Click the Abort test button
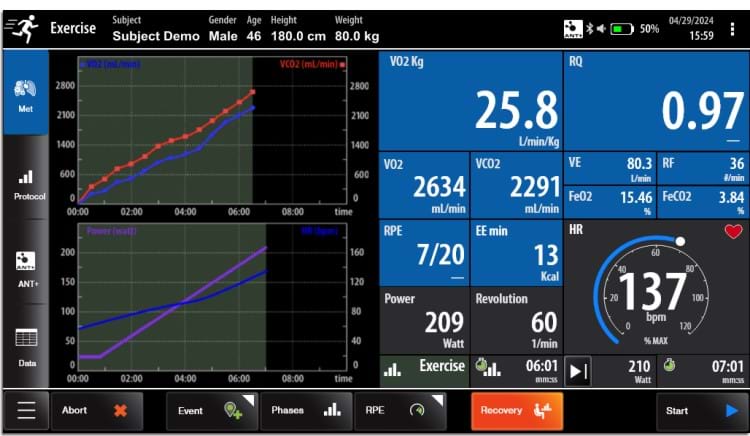Viewport: 750px width, 436px height. (95, 410)
